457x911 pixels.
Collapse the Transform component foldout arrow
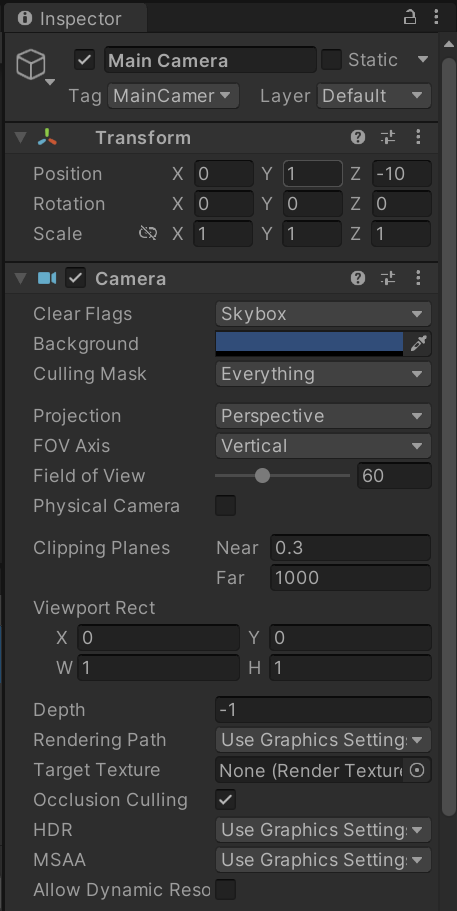21,138
